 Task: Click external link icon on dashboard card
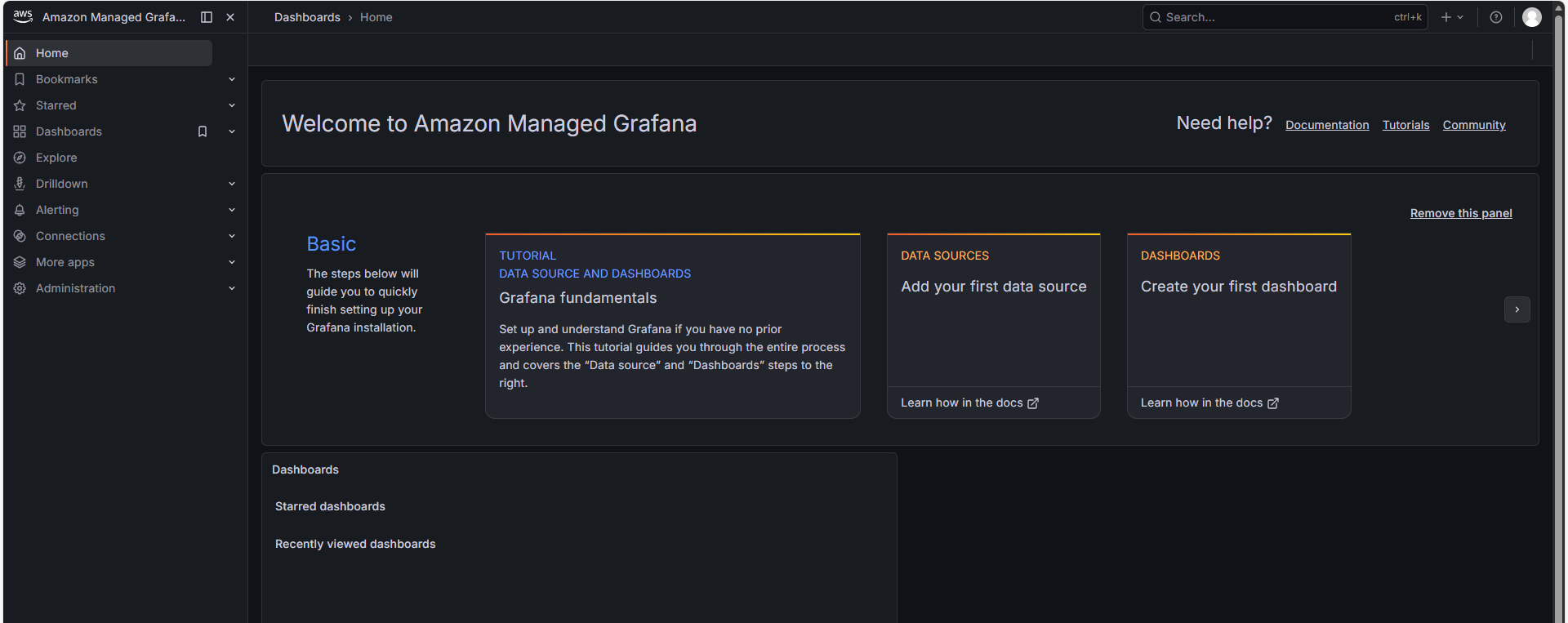click(1273, 403)
